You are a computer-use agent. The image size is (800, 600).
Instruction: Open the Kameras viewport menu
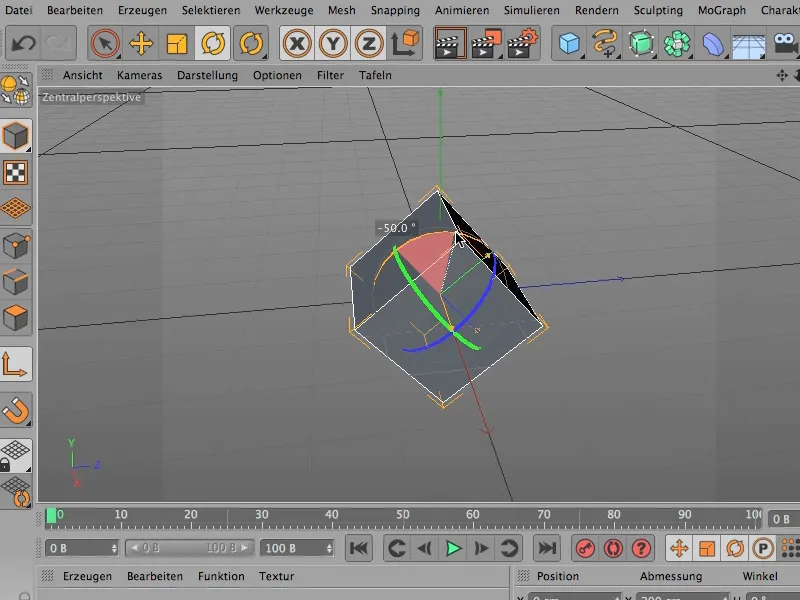(139, 75)
